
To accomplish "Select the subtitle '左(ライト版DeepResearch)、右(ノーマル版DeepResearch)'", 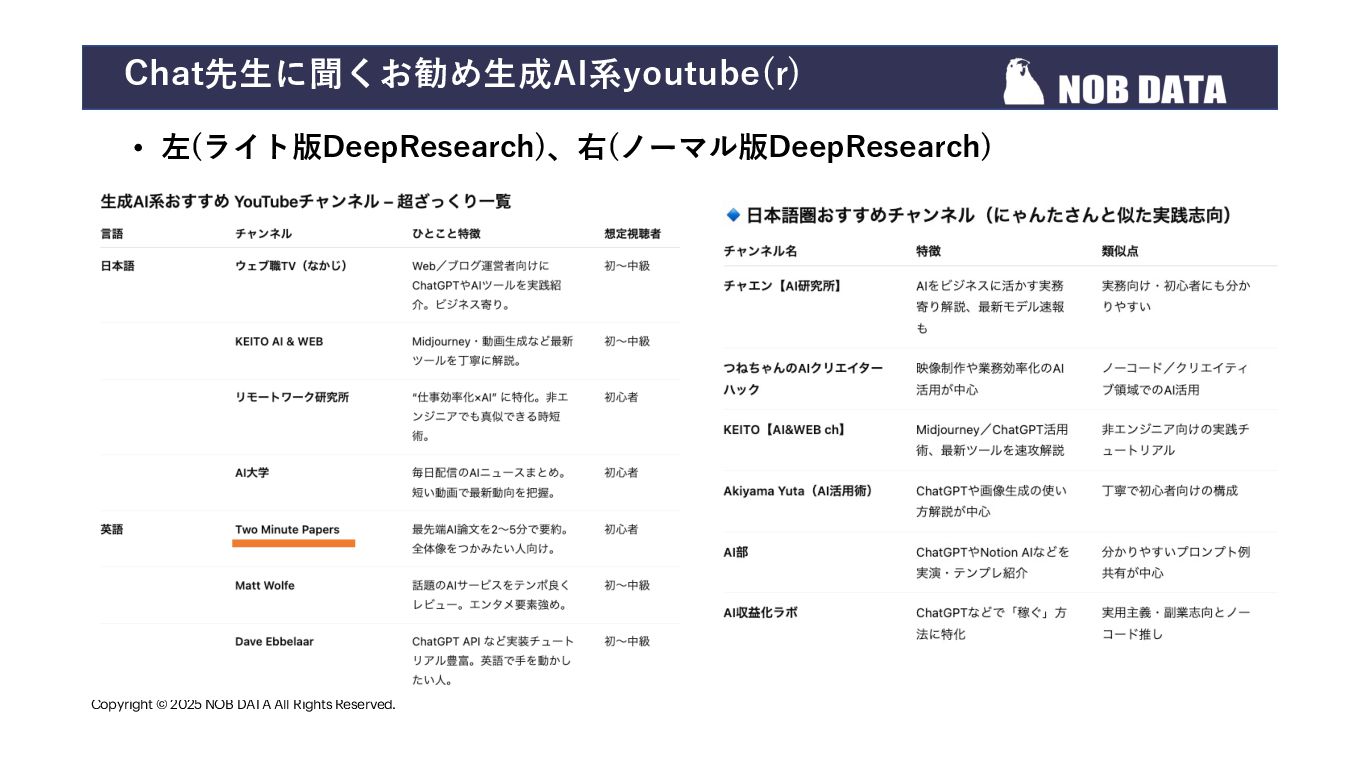I will click(x=576, y=147).
